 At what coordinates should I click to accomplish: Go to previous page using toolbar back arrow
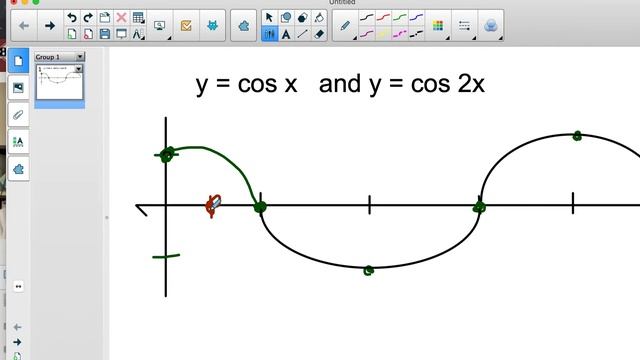click(x=24, y=26)
